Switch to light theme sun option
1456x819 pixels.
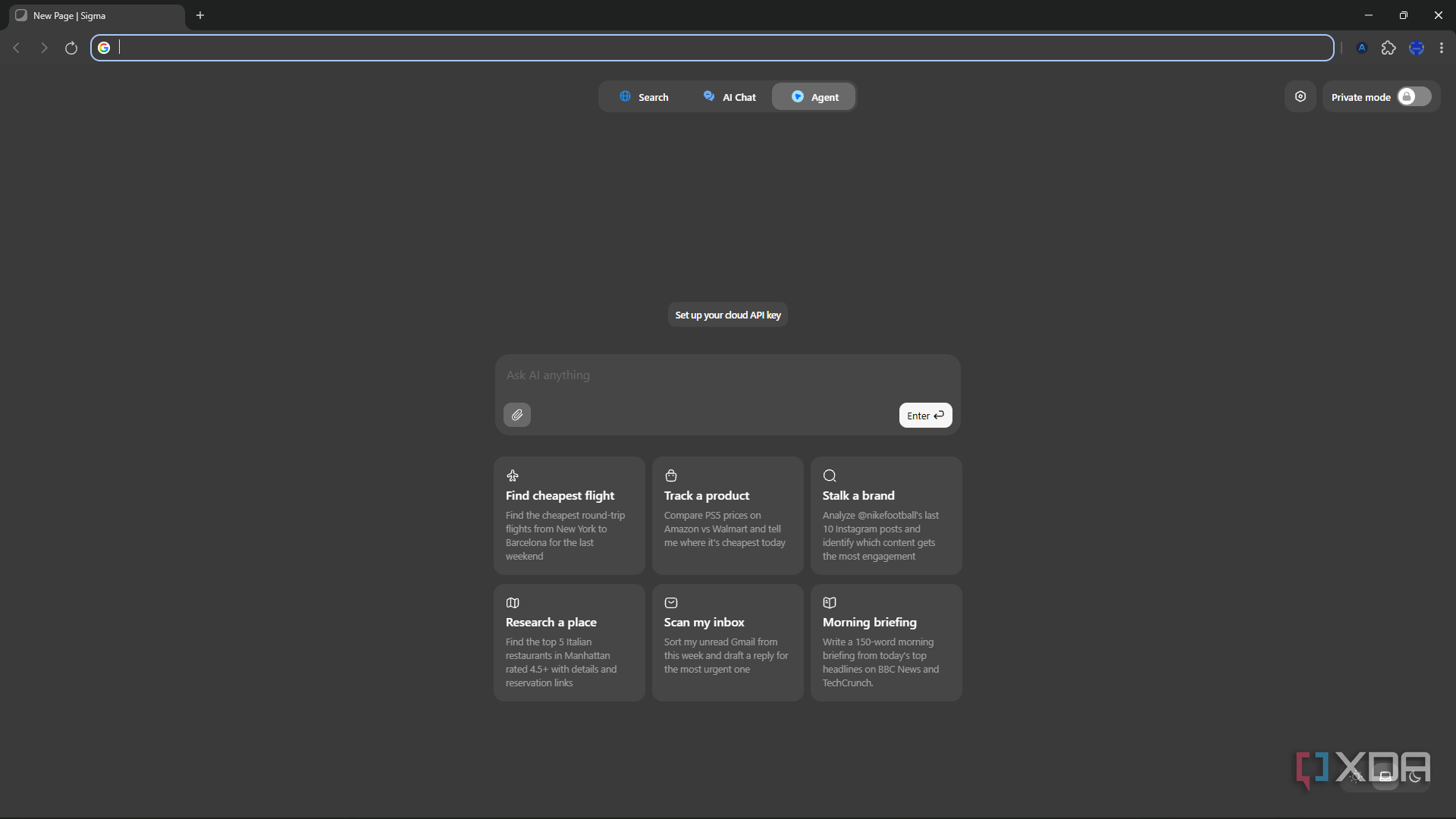click(x=1355, y=777)
